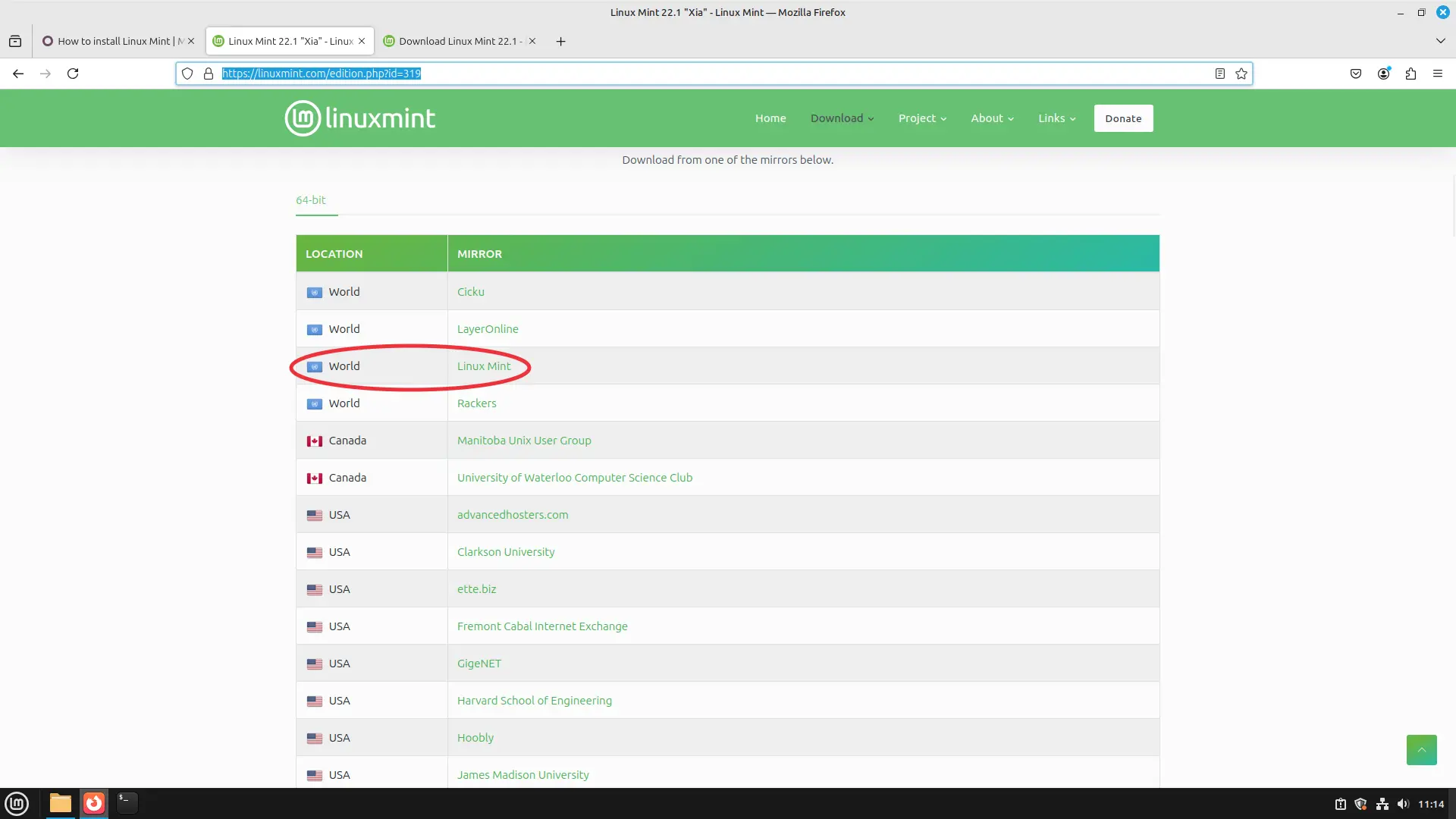1456x819 pixels.
Task: Click the Linux Mint logo
Action: click(x=359, y=118)
